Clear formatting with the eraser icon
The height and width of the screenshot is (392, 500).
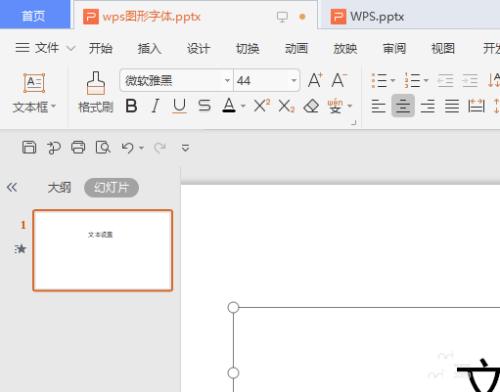311,106
